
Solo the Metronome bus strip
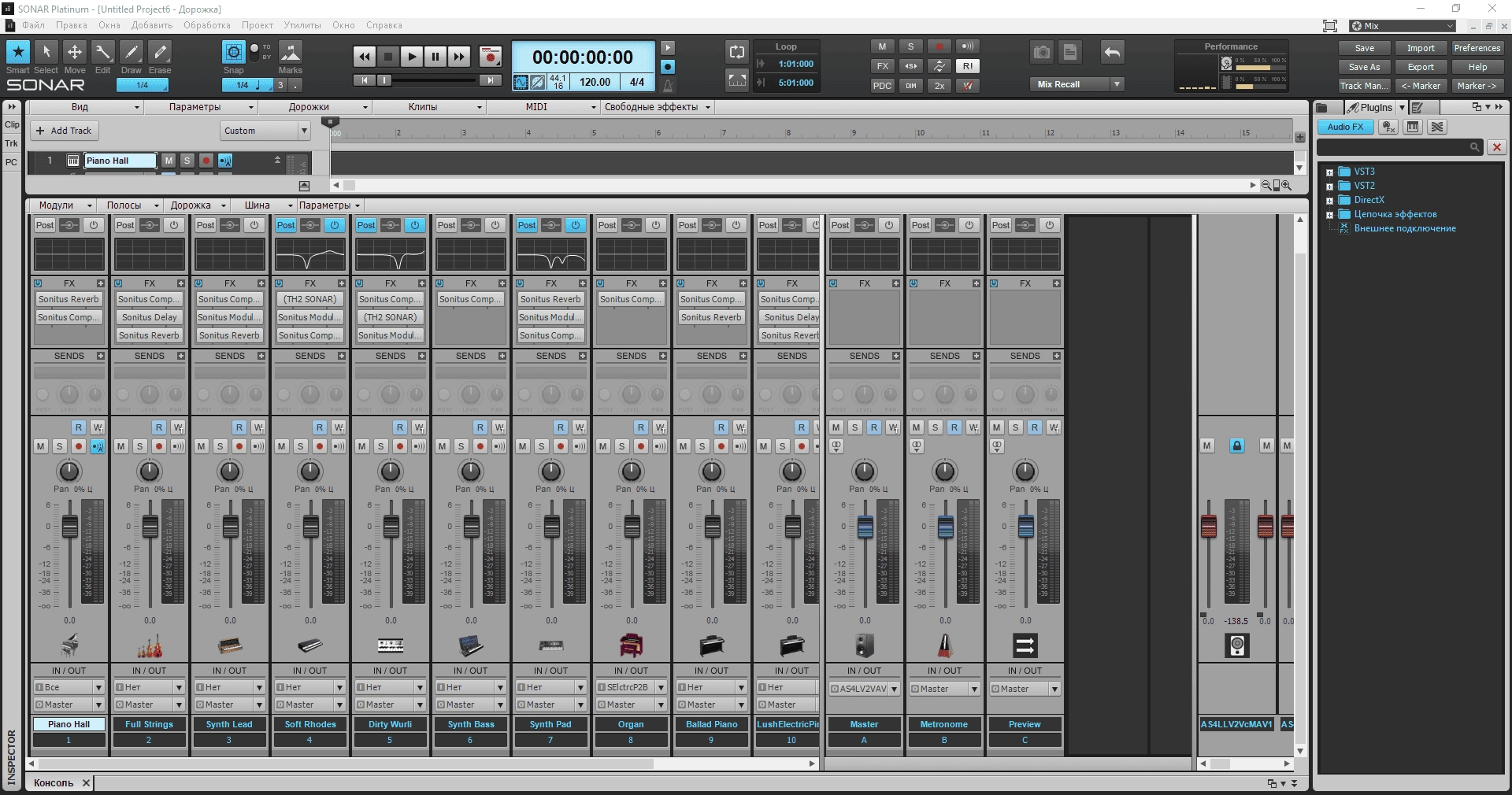coord(936,427)
